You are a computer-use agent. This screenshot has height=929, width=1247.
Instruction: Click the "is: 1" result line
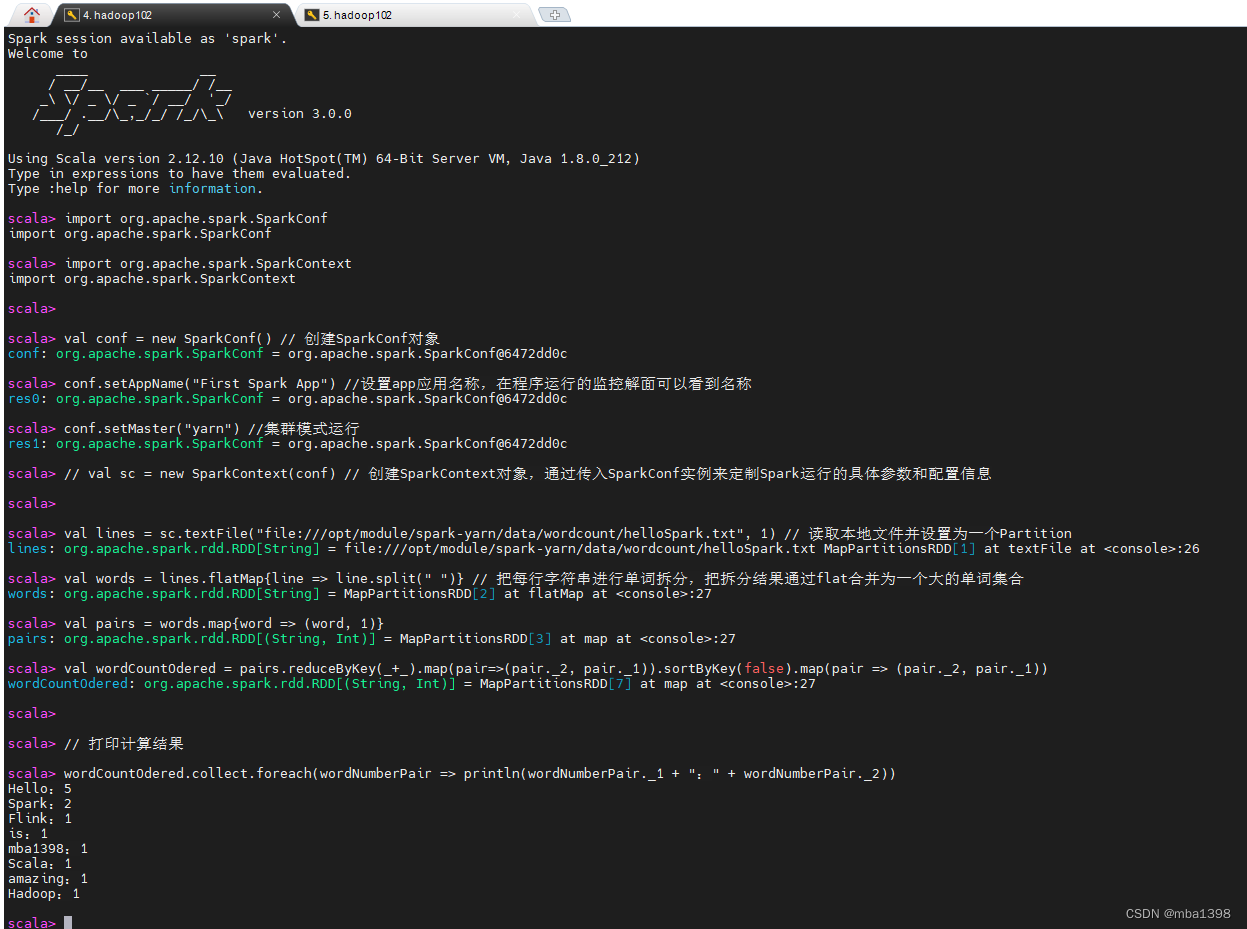click(x=28, y=834)
